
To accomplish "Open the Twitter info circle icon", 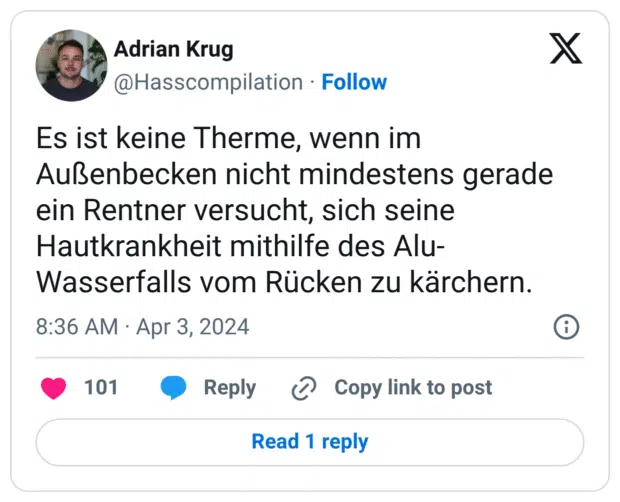I will coord(565,327).
